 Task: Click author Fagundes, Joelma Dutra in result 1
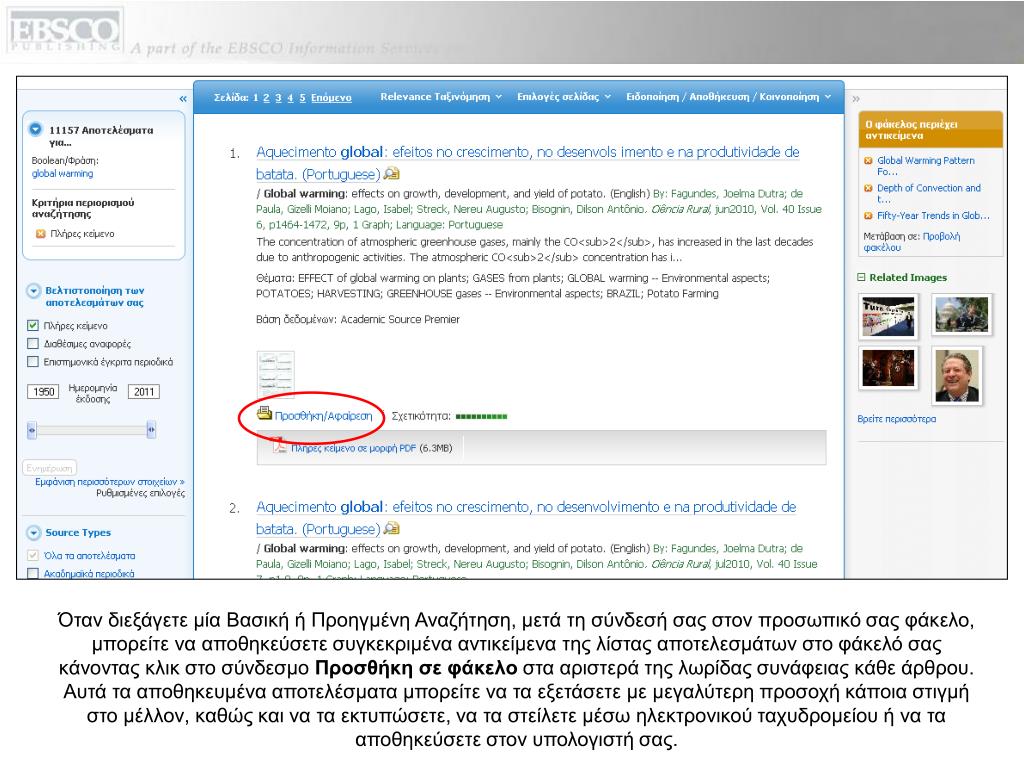point(728,194)
